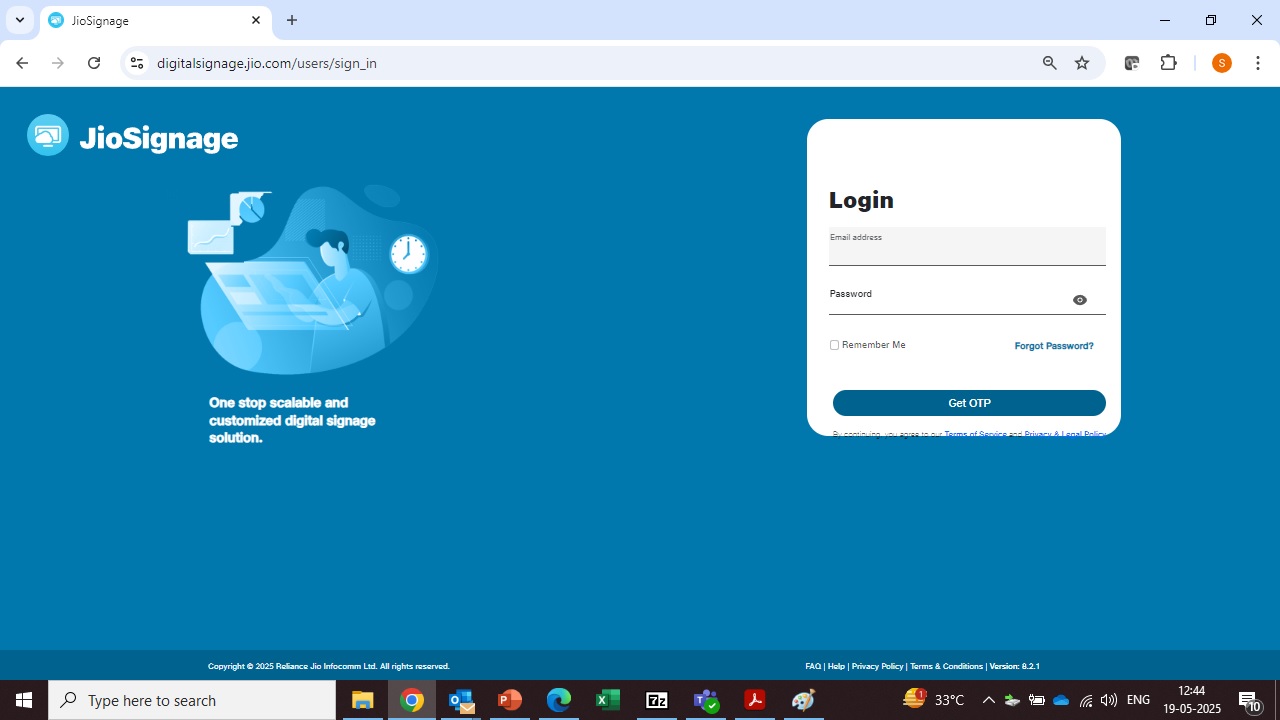Image resolution: width=1280 pixels, height=720 pixels.
Task: Open Terms & Conditions footer link
Action: coord(946,666)
